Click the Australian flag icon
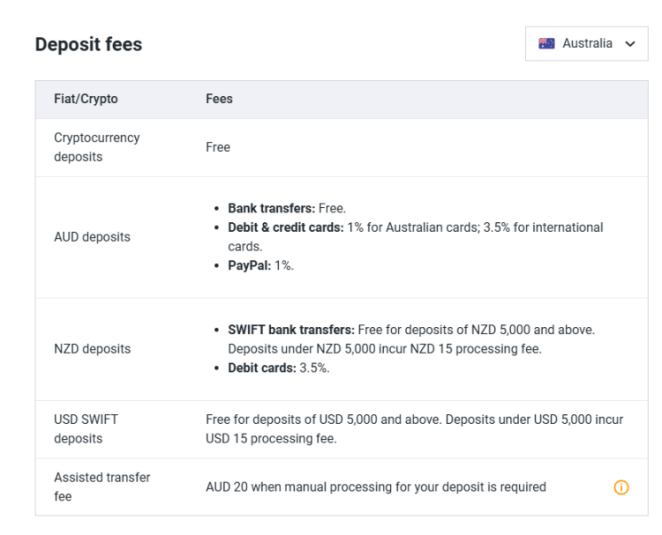This screenshot has width=662, height=535. pyautogui.click(x=546, y=43)
